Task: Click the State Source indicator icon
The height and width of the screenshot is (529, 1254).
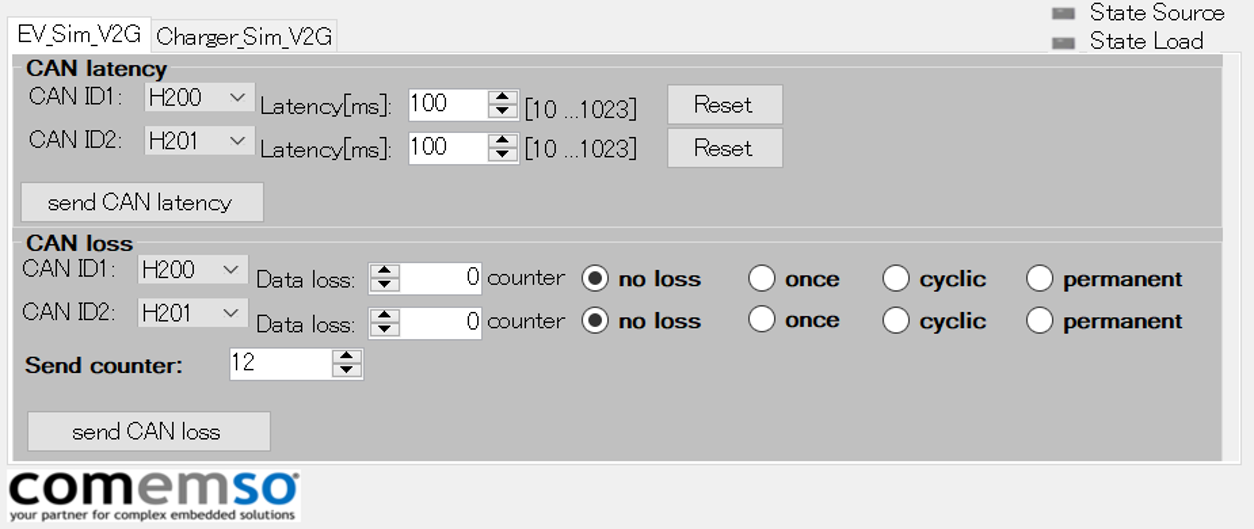Action: pos(1063,13)
